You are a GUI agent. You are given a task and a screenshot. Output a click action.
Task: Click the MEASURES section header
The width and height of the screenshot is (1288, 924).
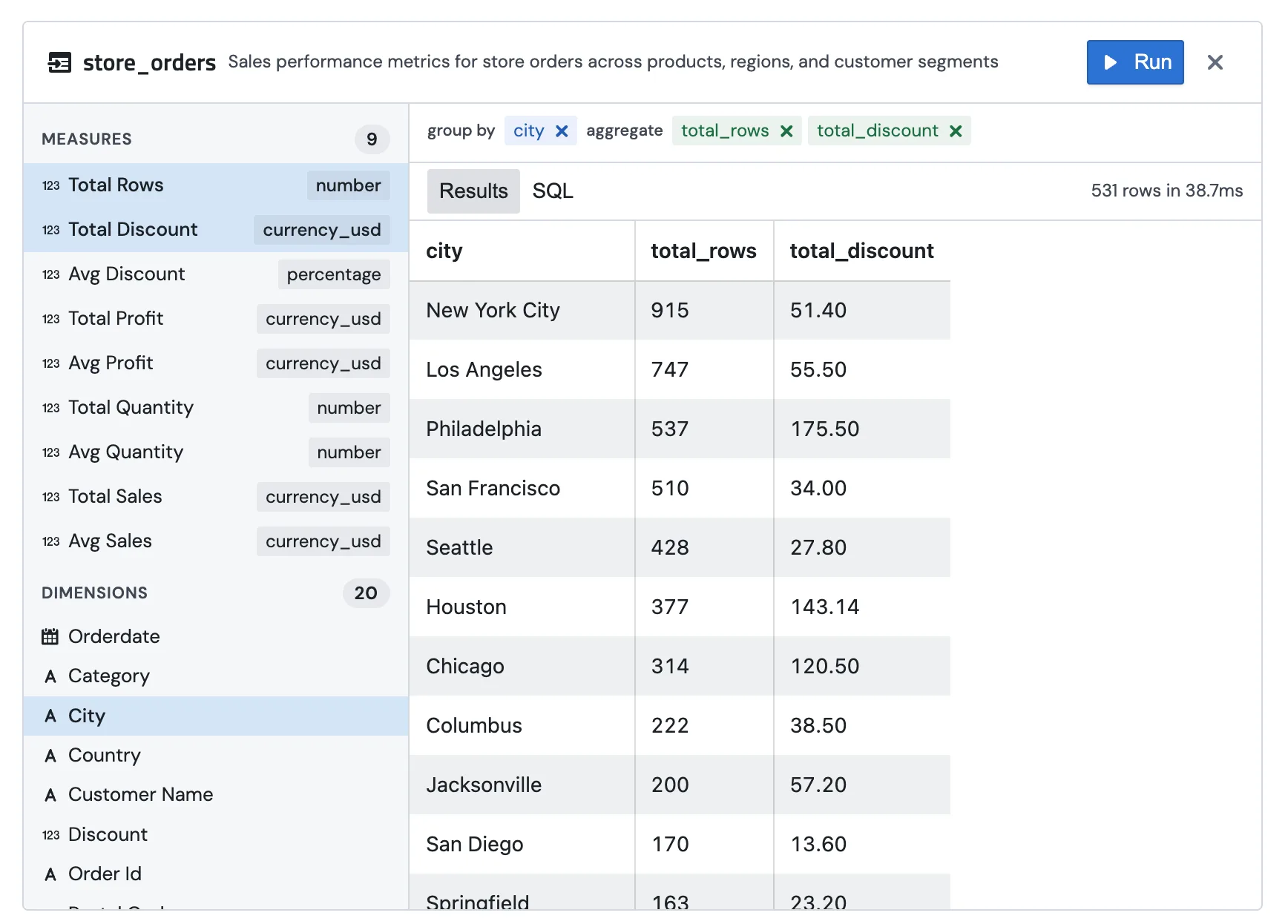coord(87,139)
